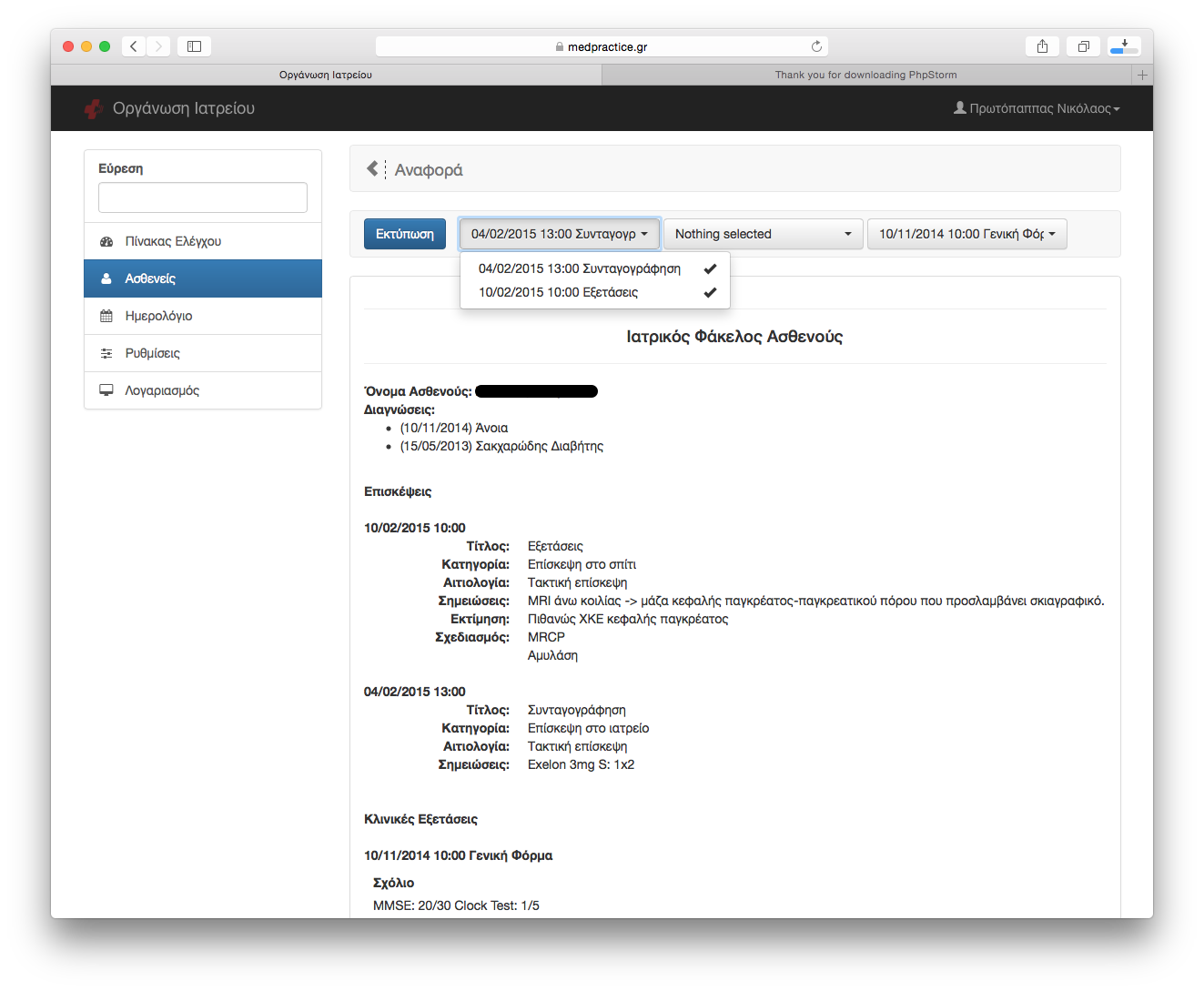Reload the page with Safari's refresh icon
The image size is (1204, 991).
816,46
